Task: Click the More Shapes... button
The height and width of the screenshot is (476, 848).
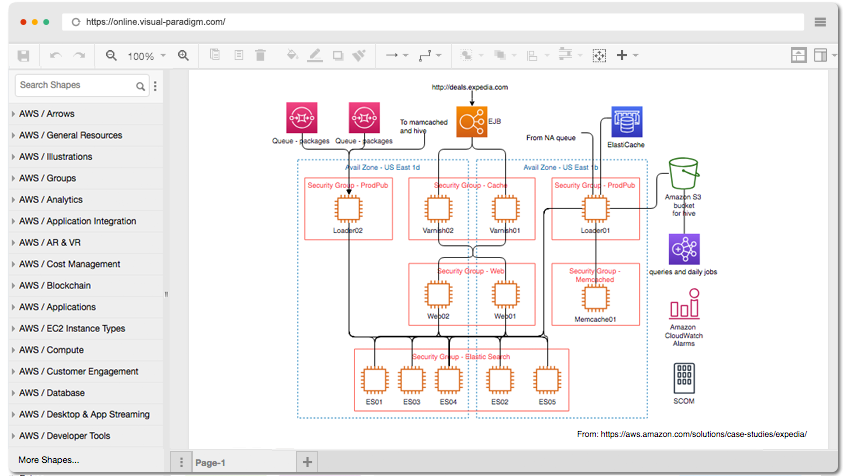Action: [49, 460]
